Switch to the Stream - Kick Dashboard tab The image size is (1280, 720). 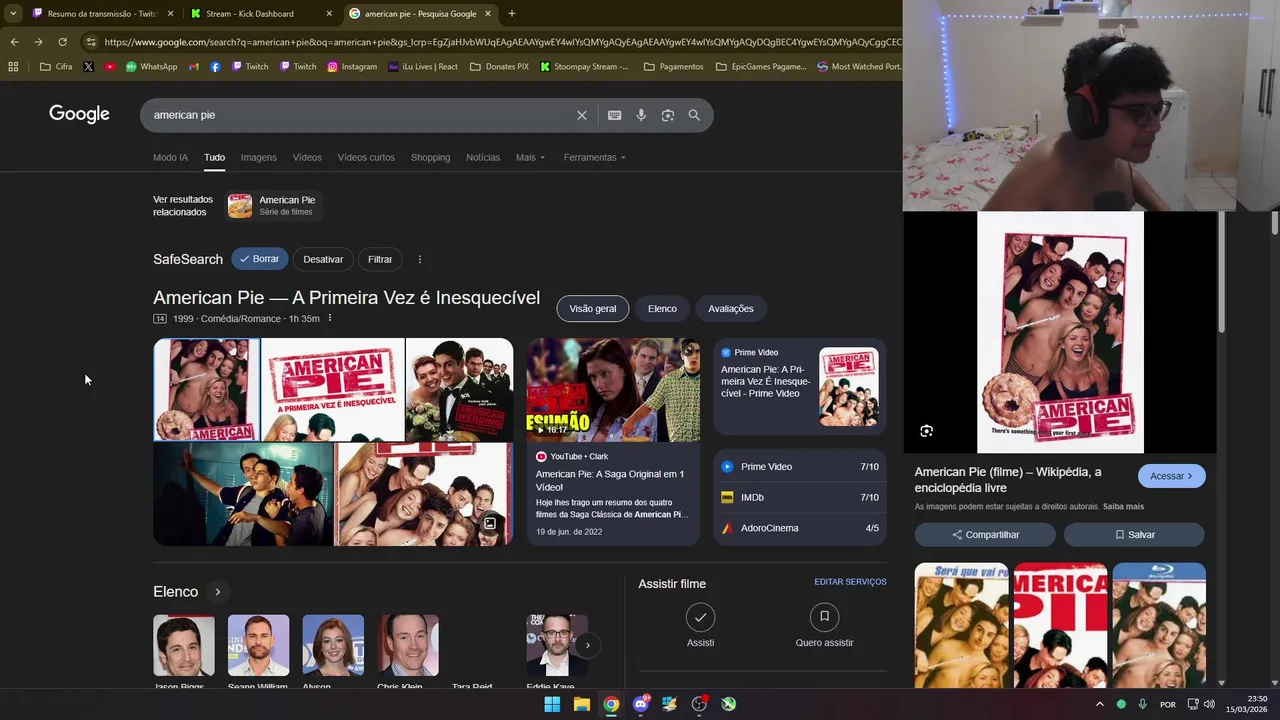click(x=260, y=14)
